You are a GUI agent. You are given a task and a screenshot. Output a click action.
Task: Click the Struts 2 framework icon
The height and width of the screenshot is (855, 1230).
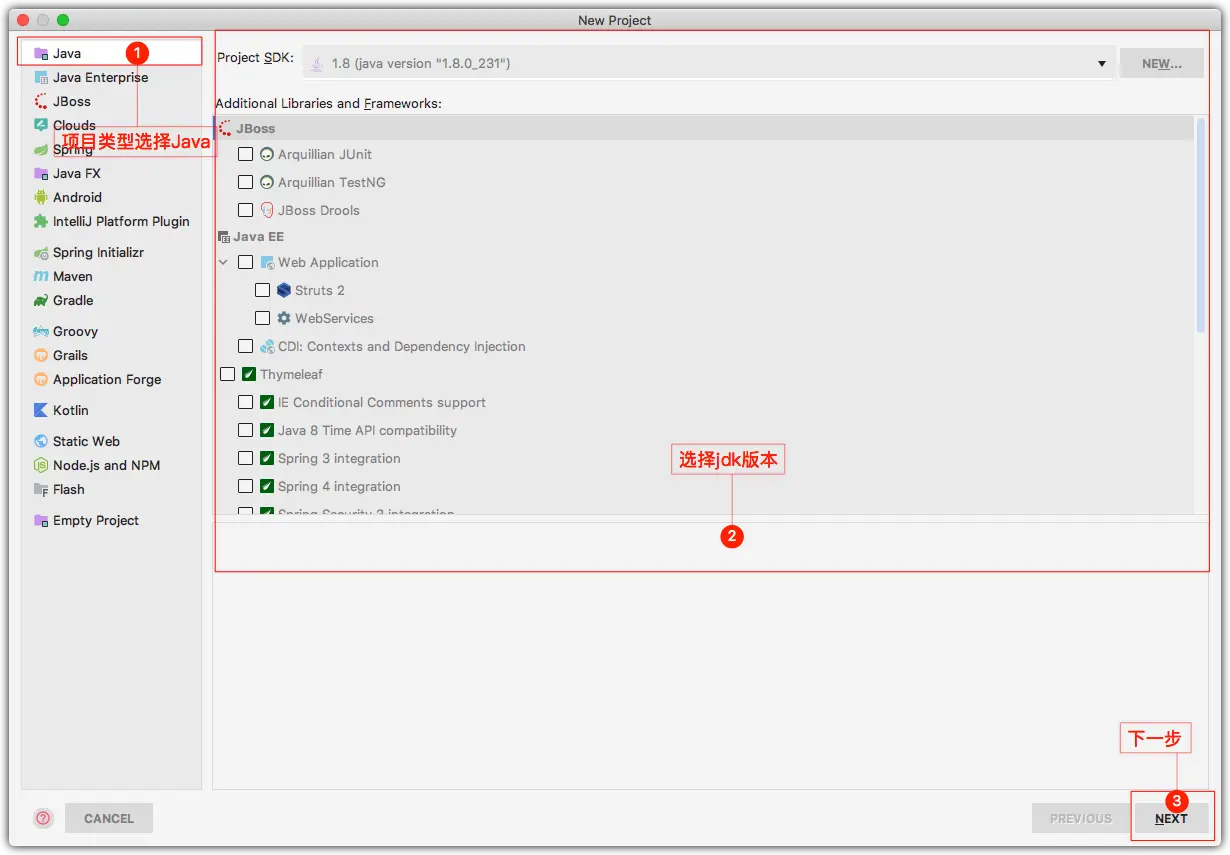[x=284, y=290]
